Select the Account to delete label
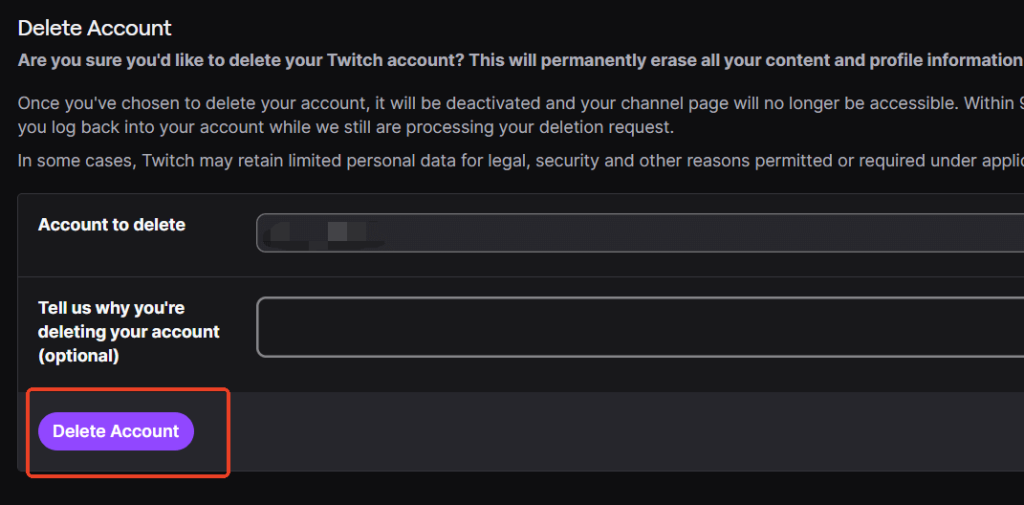 pos(111,225)
